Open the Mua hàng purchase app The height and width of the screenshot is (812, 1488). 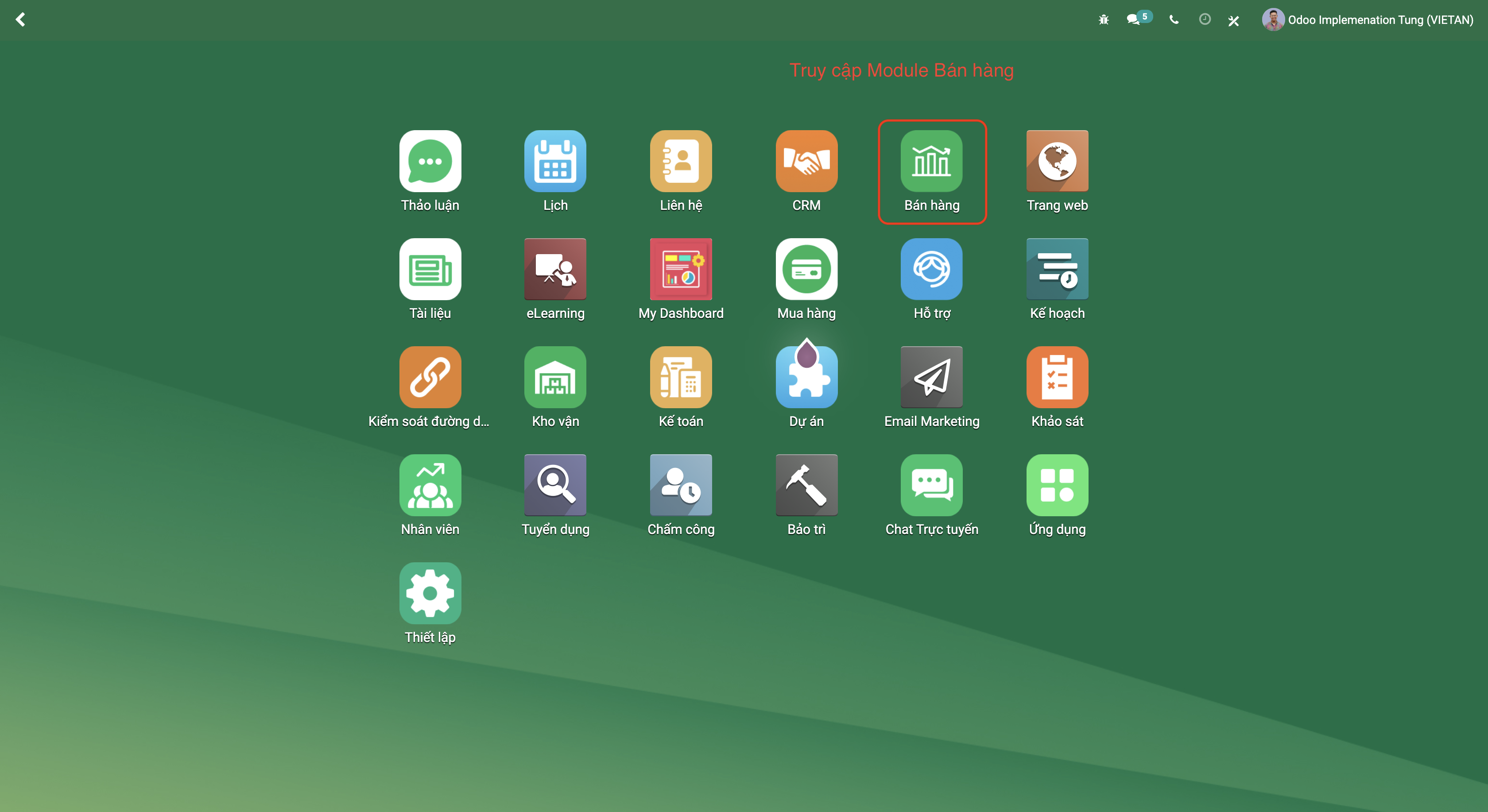tap(806, 269)
